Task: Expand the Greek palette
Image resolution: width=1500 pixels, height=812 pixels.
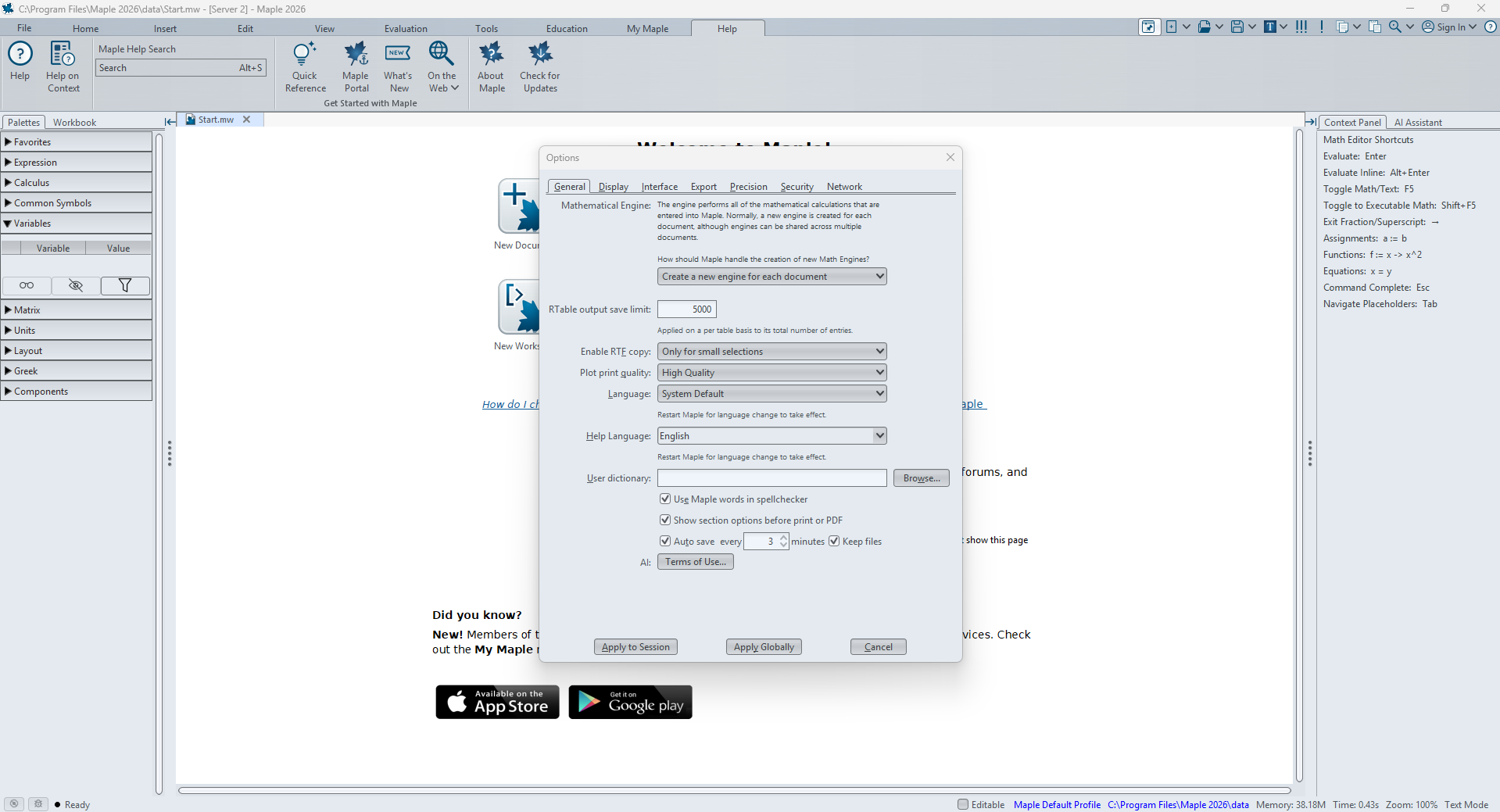Action: click(x=76, y=371)
